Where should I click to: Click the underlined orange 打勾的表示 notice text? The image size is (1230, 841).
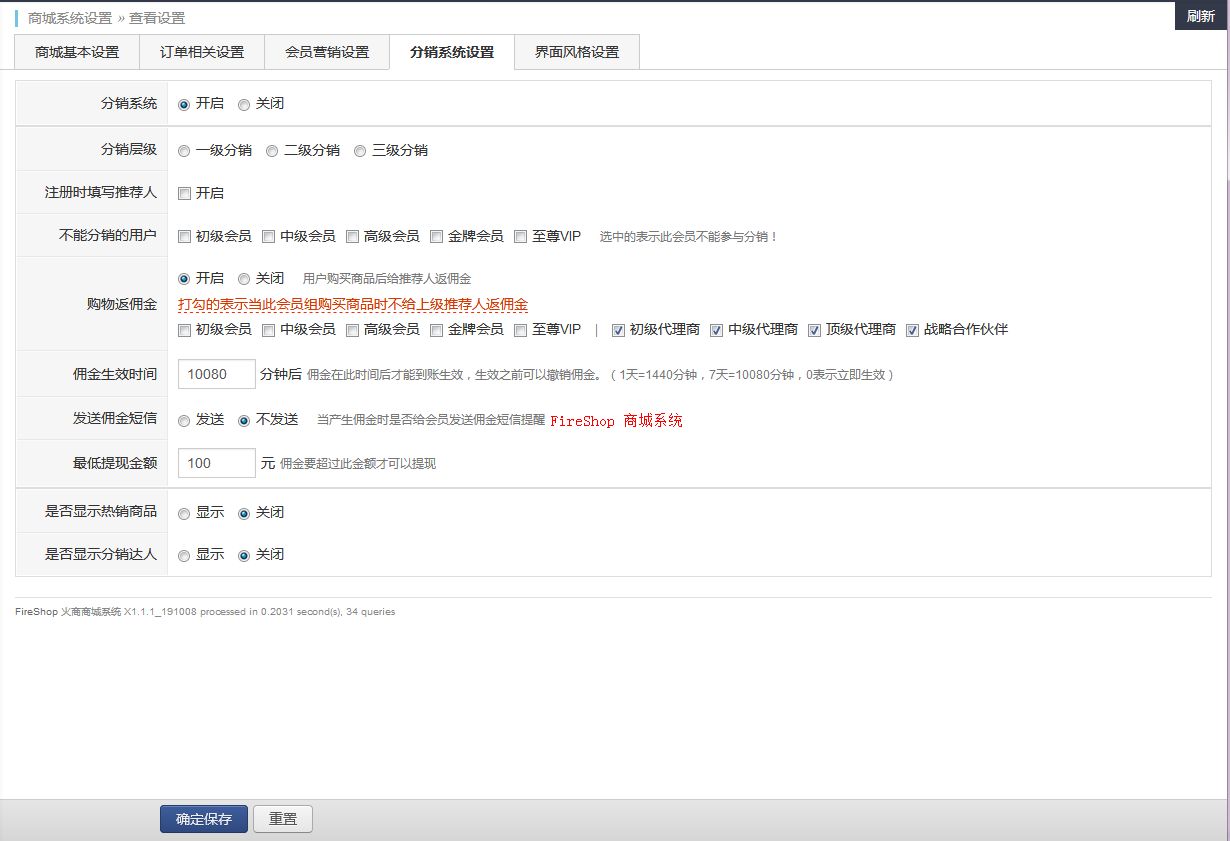(353, 304)
